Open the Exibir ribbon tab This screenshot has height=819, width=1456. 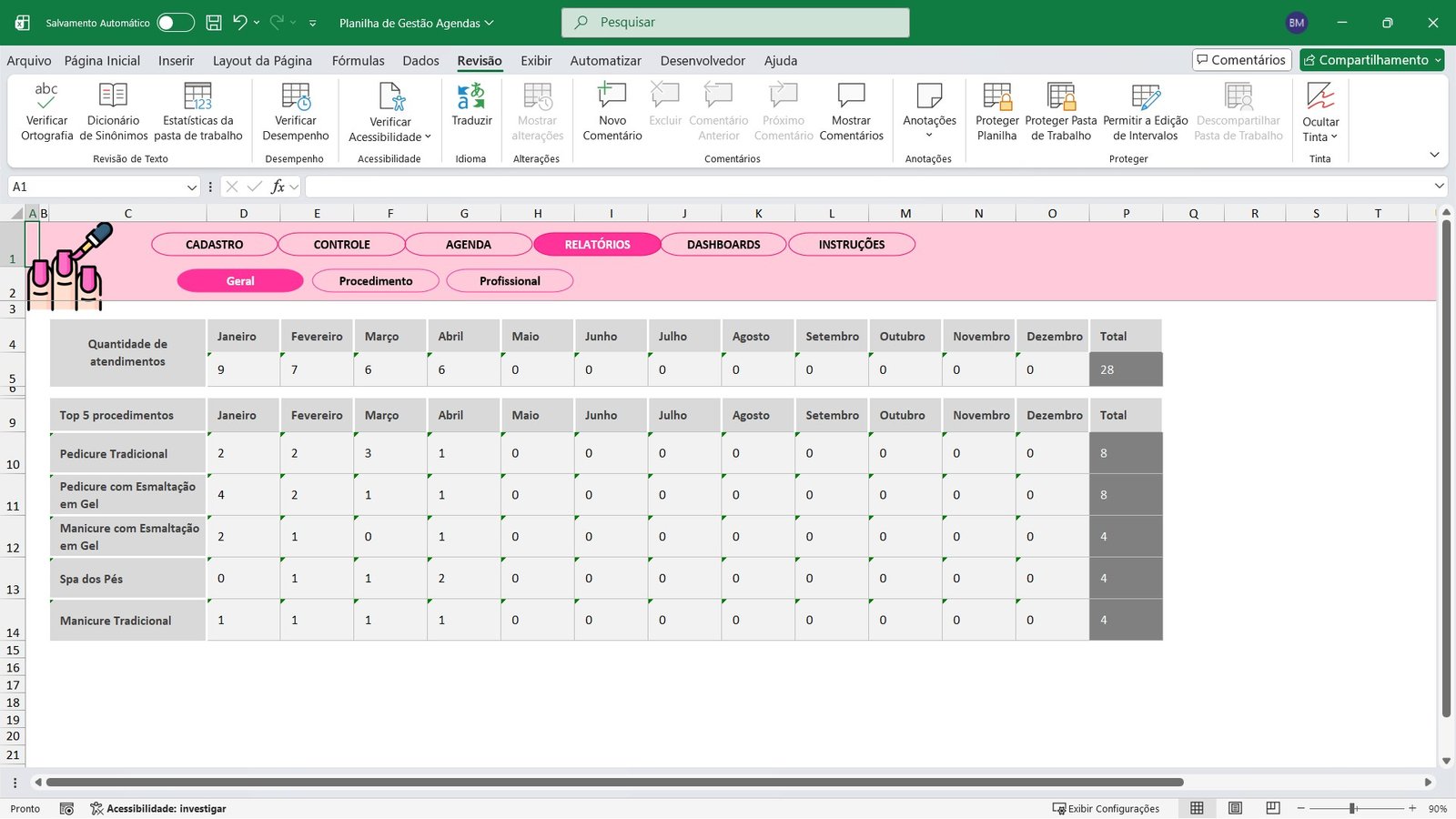[x=536, y=60]
